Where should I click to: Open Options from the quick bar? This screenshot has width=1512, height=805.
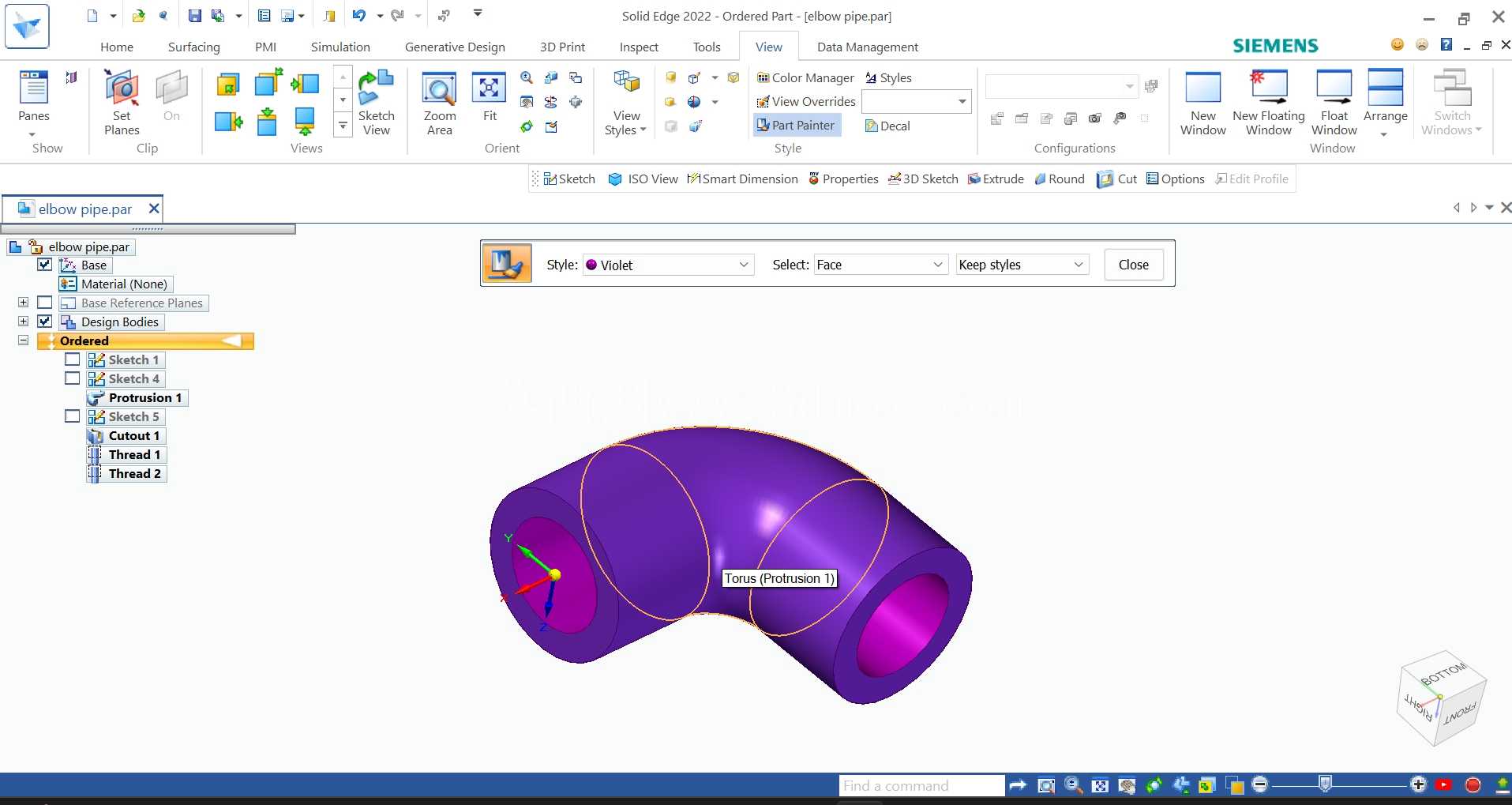click(1176, 179)
